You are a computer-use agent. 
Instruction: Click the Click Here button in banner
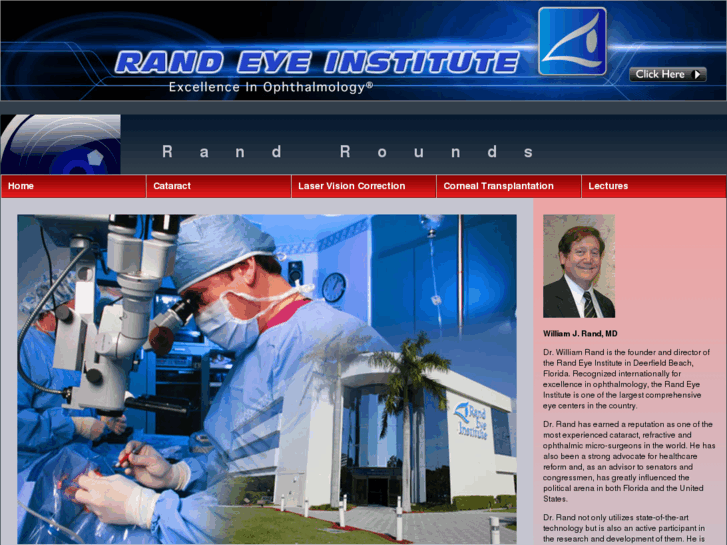pyautogui.click(x=668, y=74)
